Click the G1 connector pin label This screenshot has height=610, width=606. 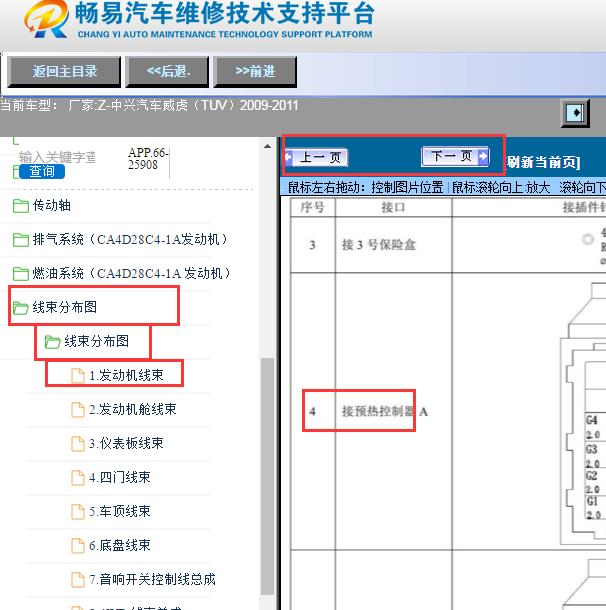click(x=592, y=501)
